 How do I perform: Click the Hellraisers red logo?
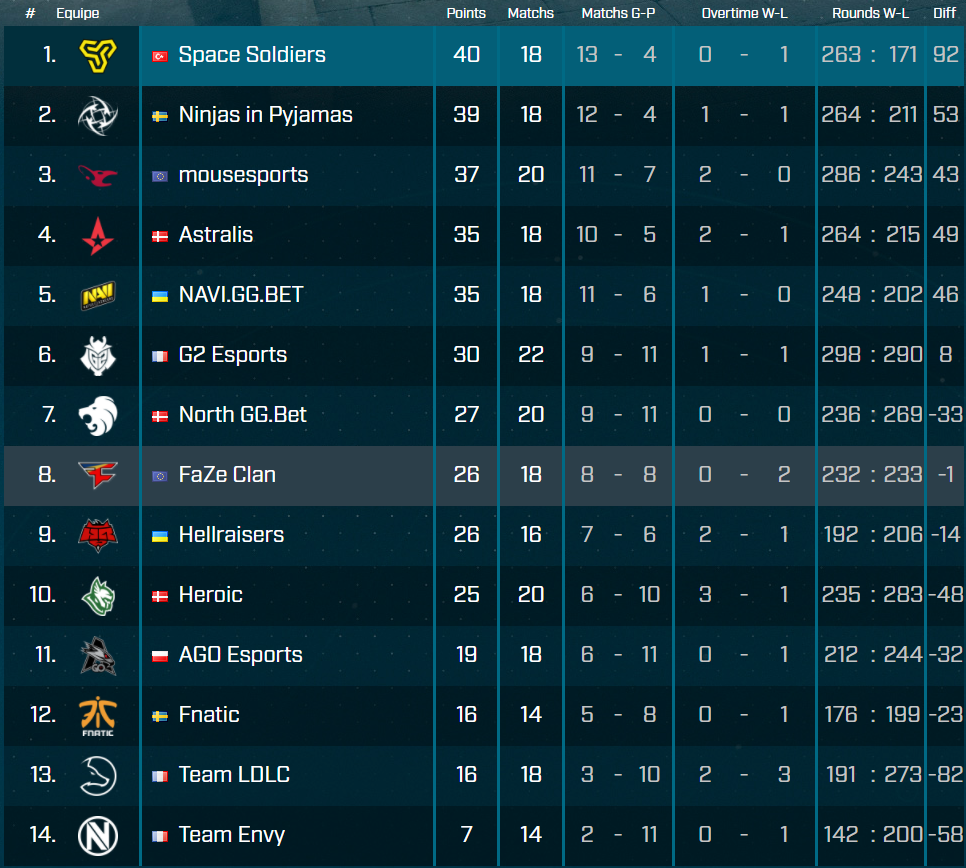point(98,535)
